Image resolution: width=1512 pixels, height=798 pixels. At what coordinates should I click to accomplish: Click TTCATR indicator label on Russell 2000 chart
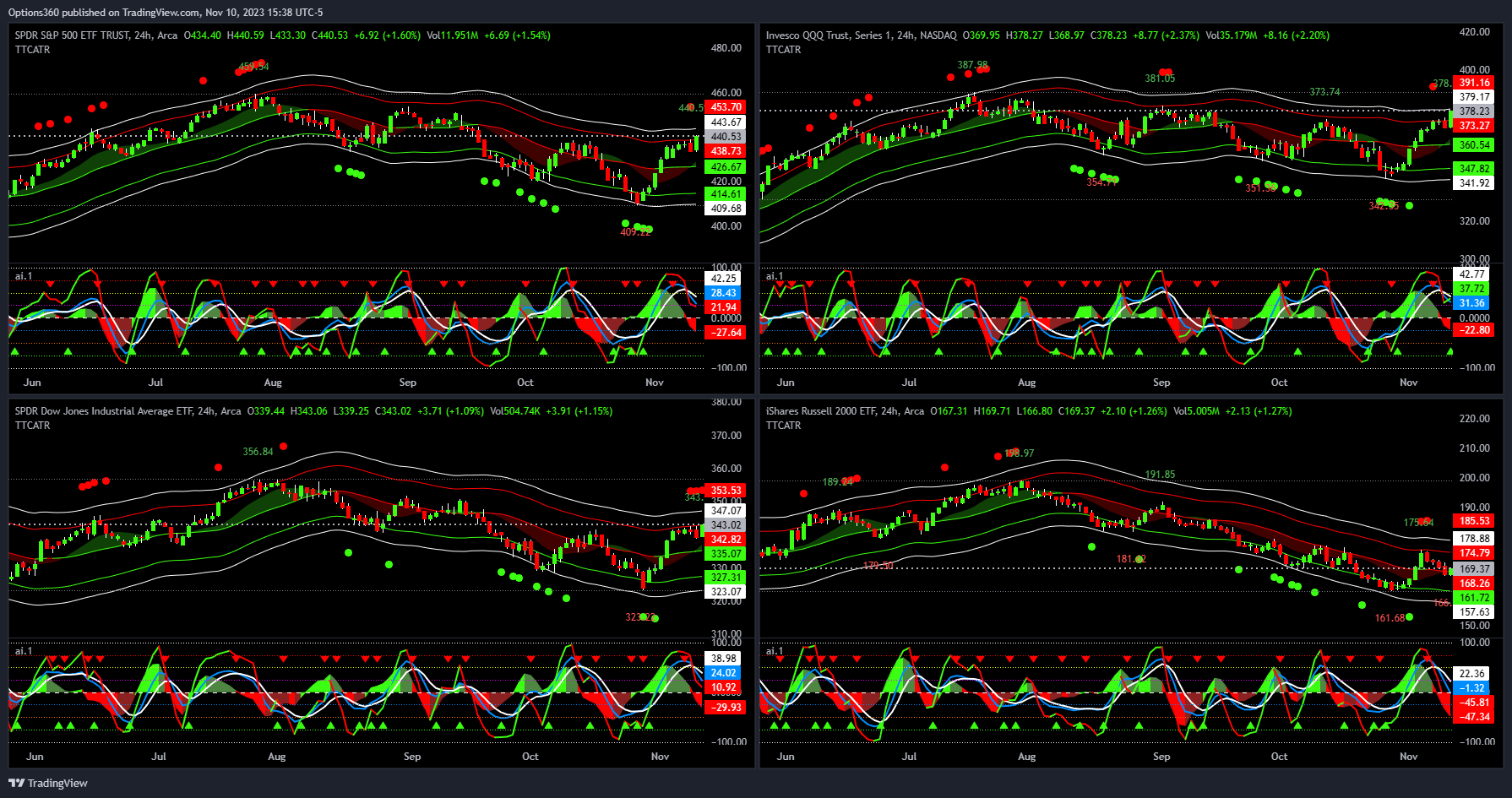tap(783, 426)
